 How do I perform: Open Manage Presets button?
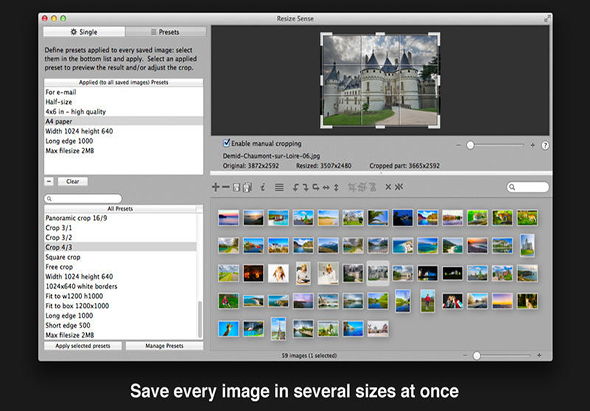pos(164,346)
